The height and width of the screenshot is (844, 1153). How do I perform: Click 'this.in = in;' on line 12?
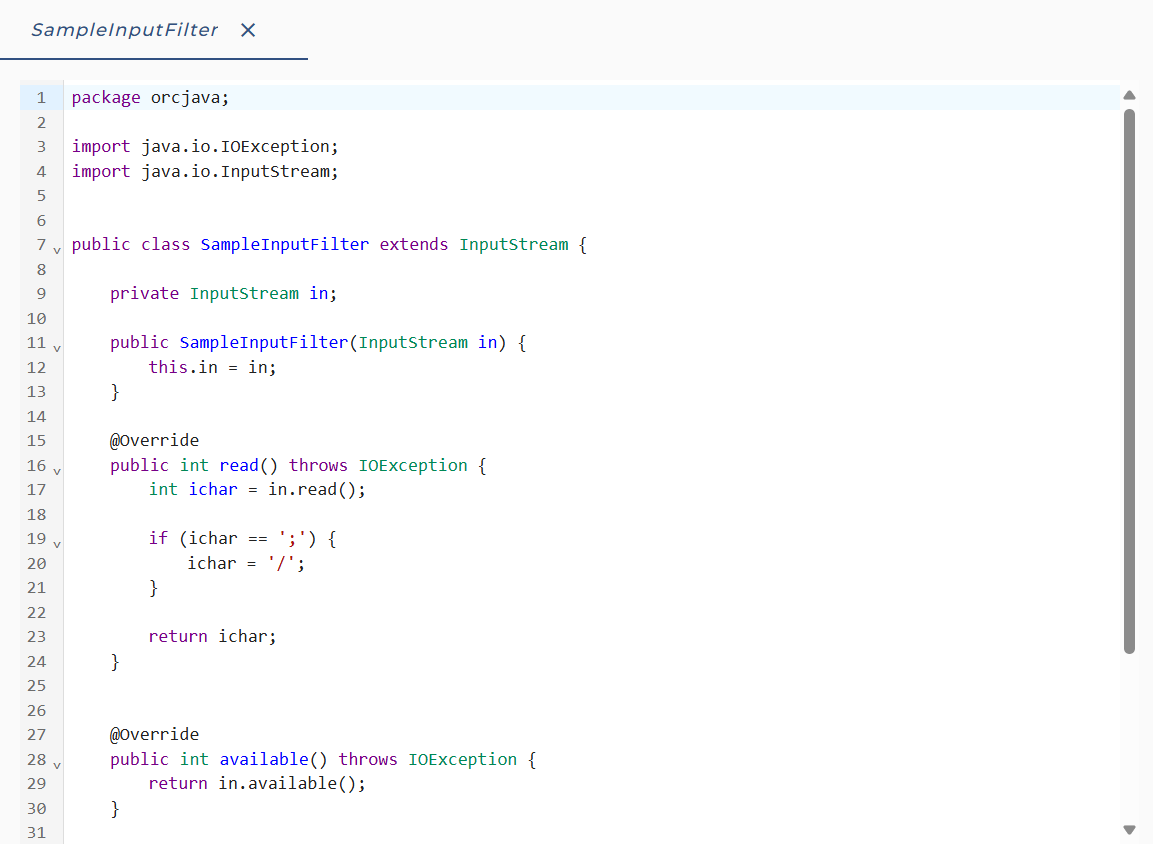pyautogui.click(x=213, y=367)
